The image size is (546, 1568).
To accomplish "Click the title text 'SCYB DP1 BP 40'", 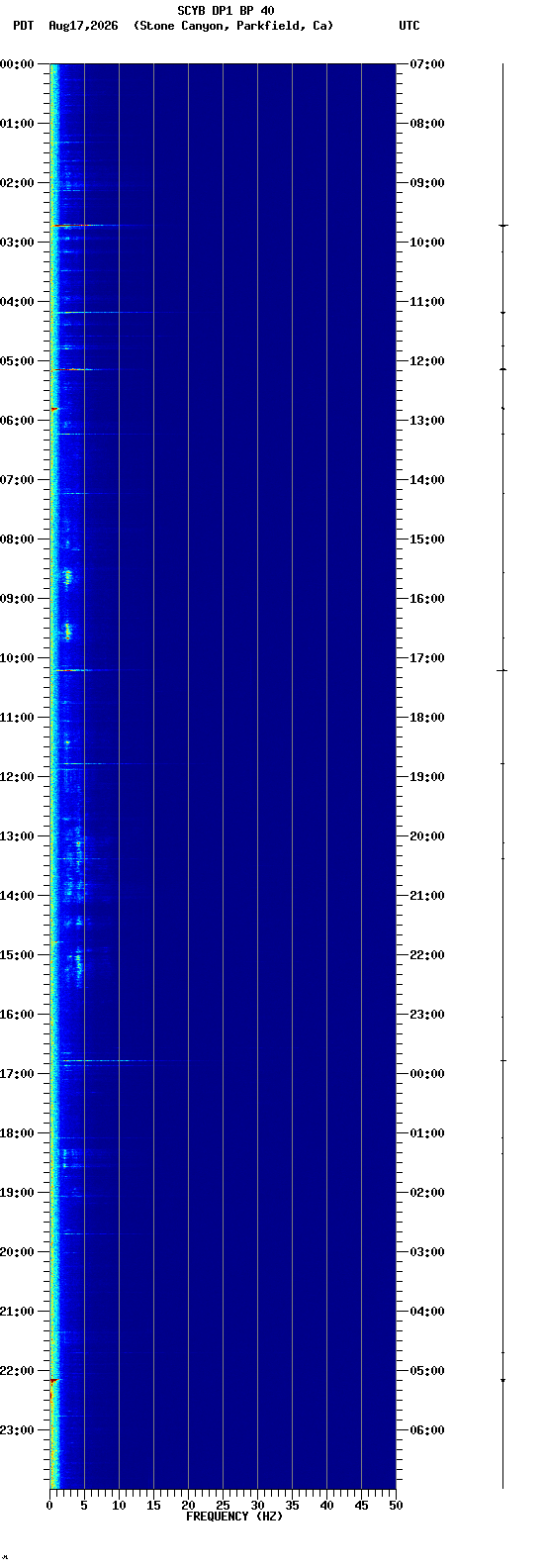I will click(226, 11).
